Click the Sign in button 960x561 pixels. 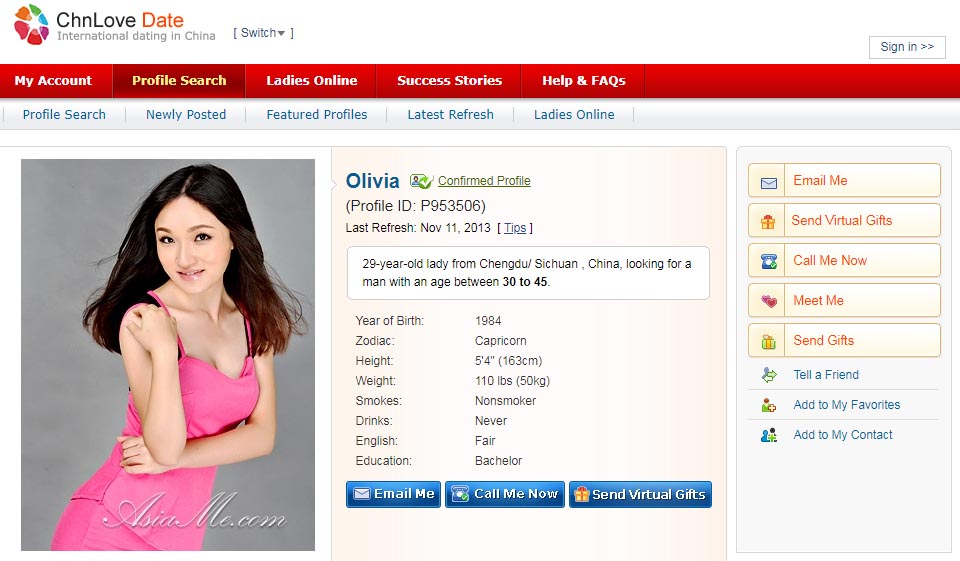[x=907, y=47]
